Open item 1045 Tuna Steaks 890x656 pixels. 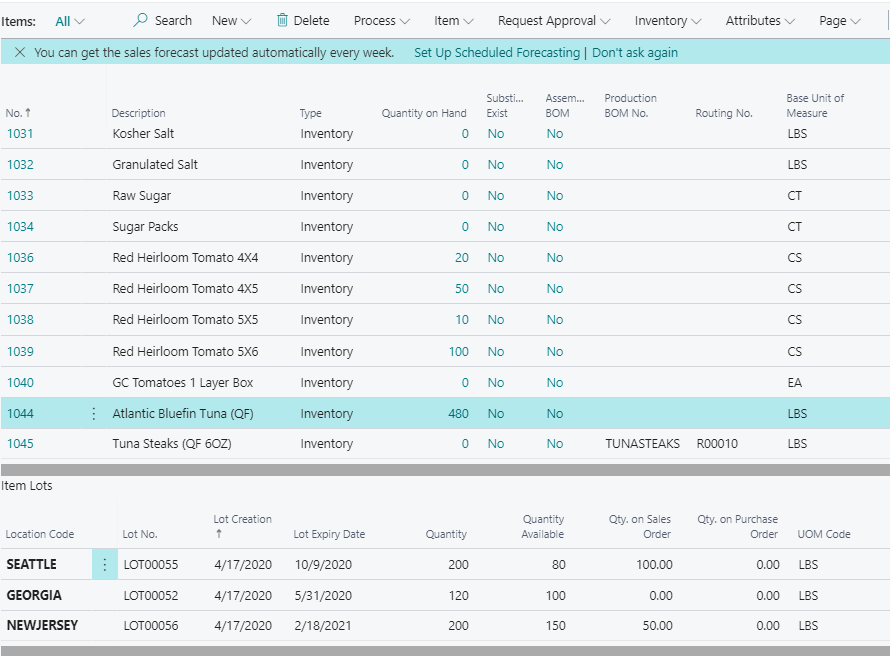point(22,443)
